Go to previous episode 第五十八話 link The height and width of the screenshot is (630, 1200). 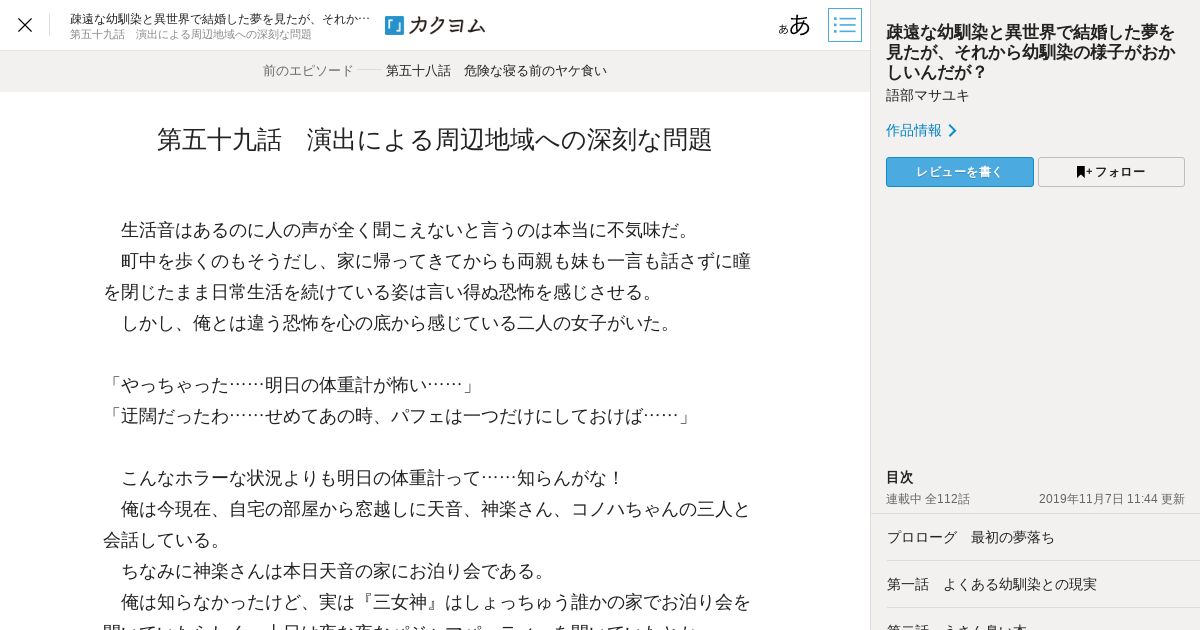click(496, 71)
